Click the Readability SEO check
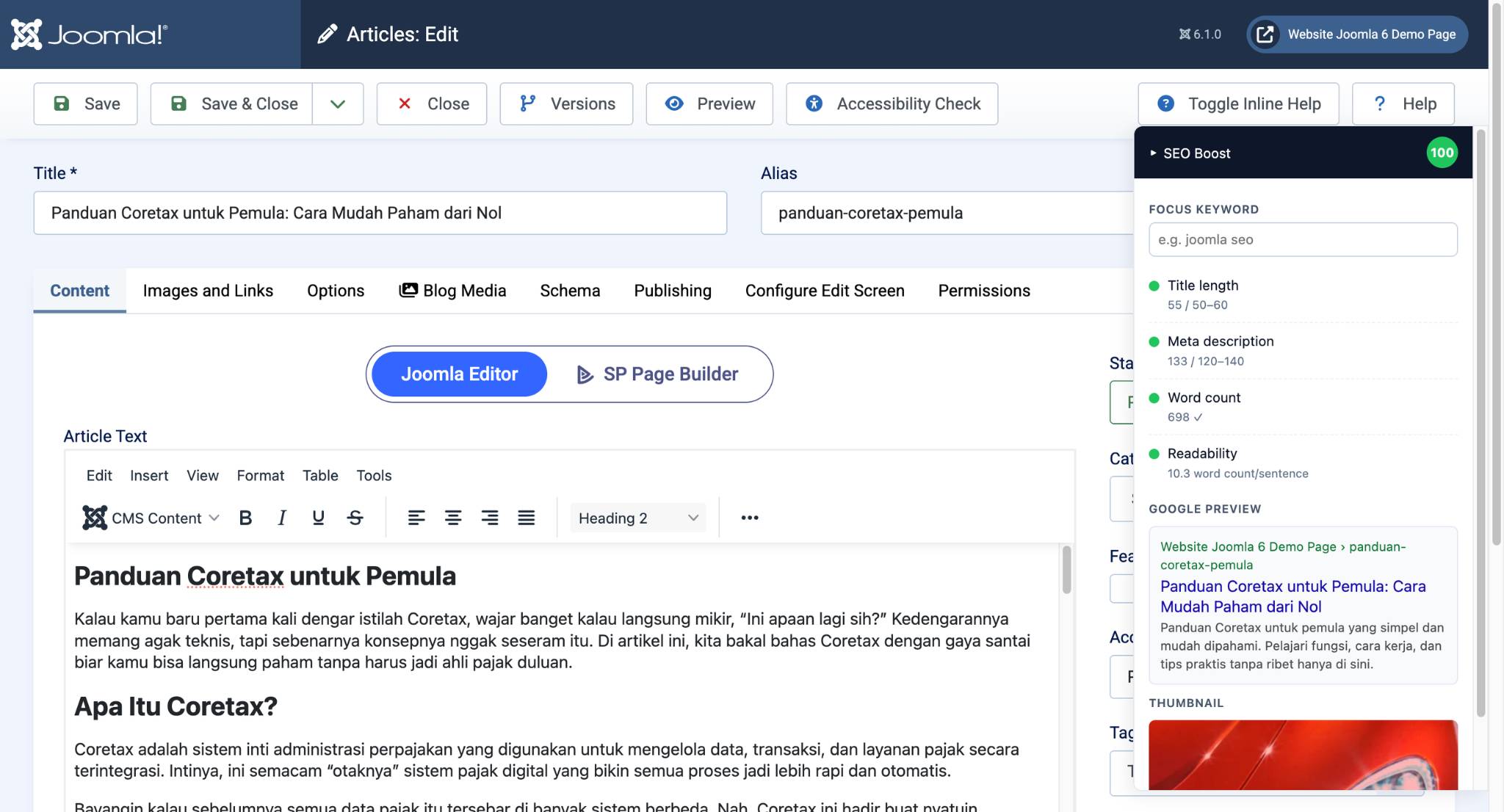The height and width of the screenshot is (812, 1504). click(x=1303, y=463)
